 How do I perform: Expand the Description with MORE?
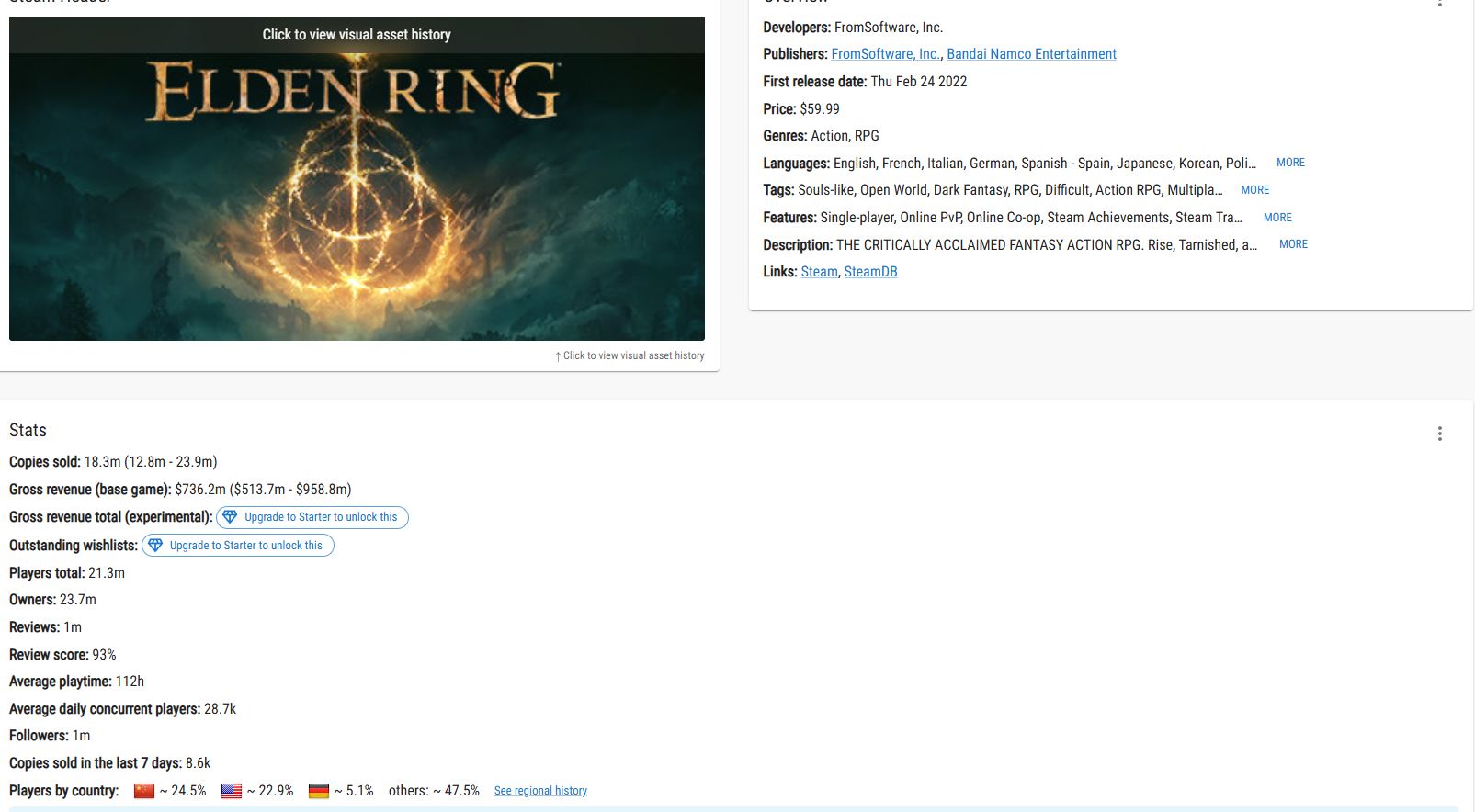(x=1293, y=244)
